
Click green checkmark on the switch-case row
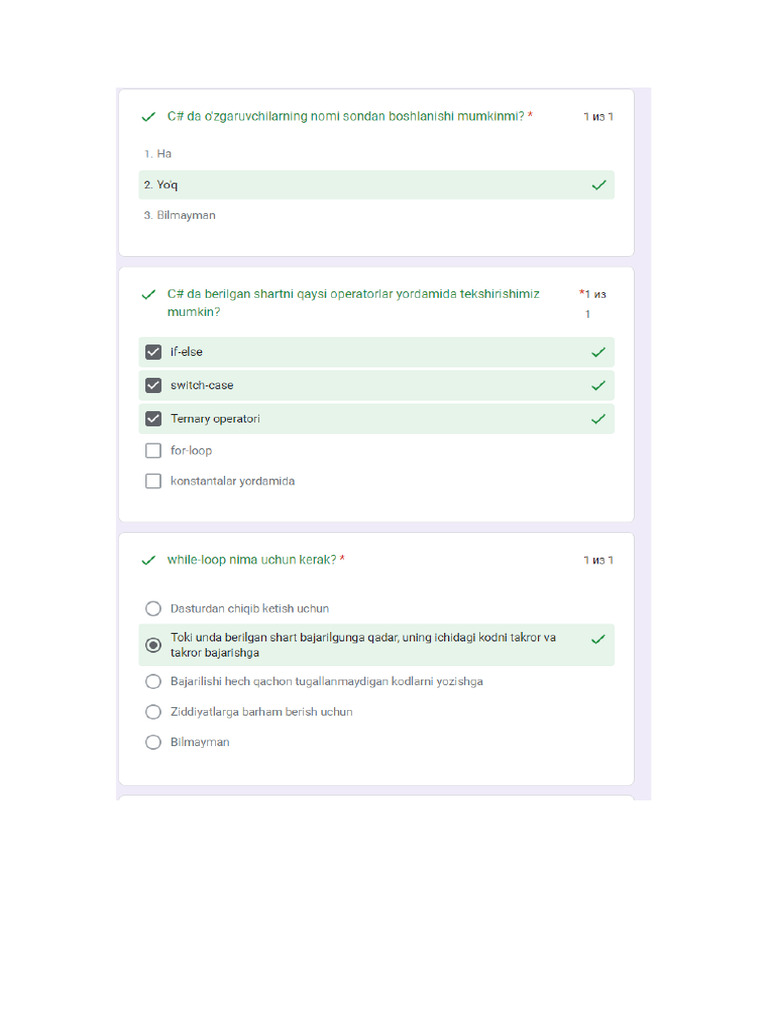(x=598, y=385)
